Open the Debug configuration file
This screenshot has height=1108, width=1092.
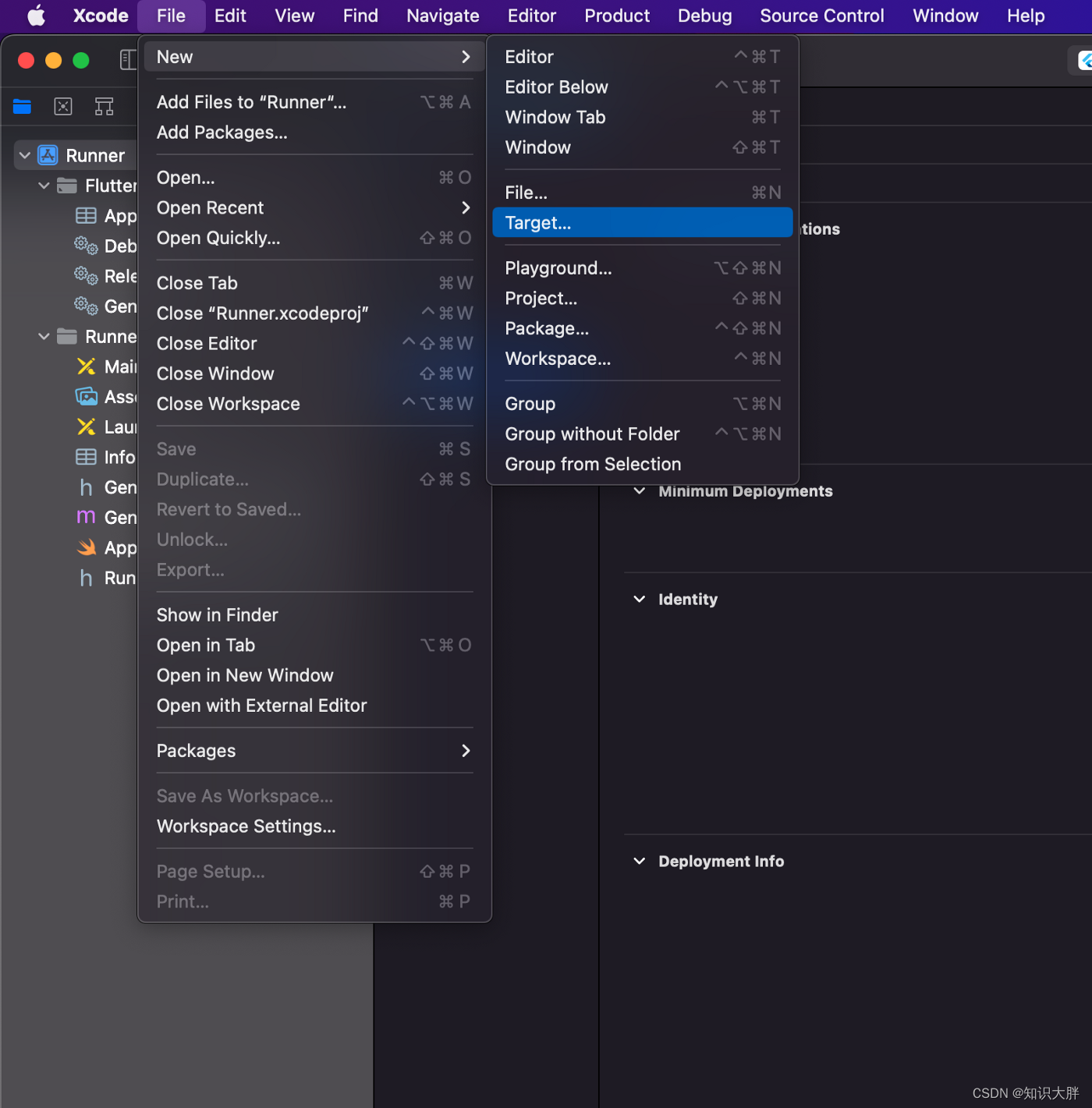tap(117, 246)
